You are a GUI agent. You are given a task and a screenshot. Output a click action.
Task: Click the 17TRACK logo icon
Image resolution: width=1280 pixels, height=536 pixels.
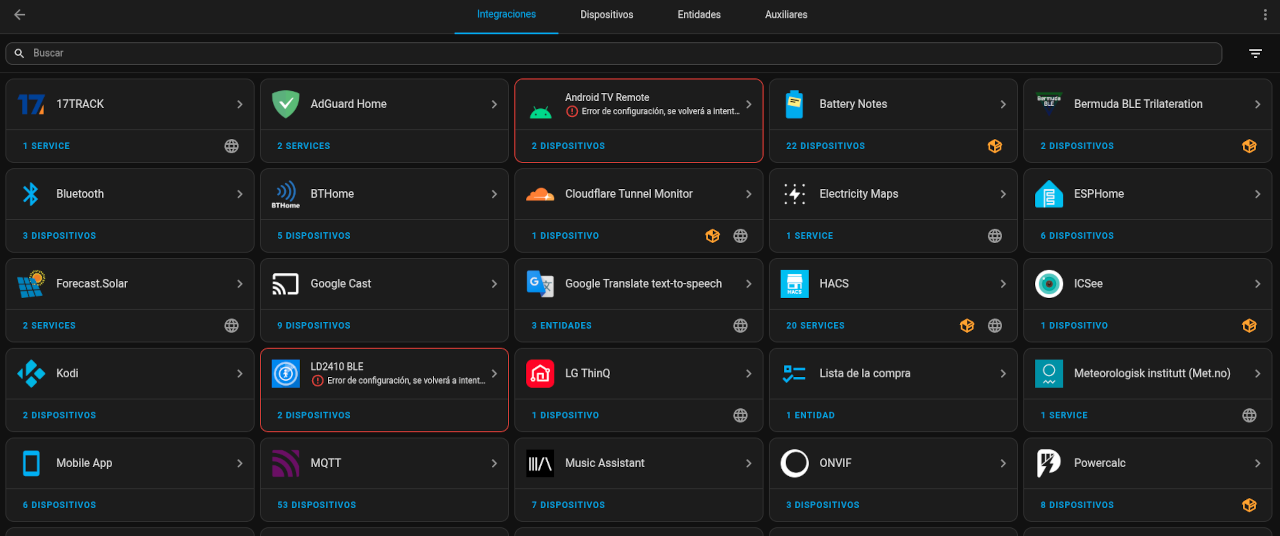(x=32, y=104)
